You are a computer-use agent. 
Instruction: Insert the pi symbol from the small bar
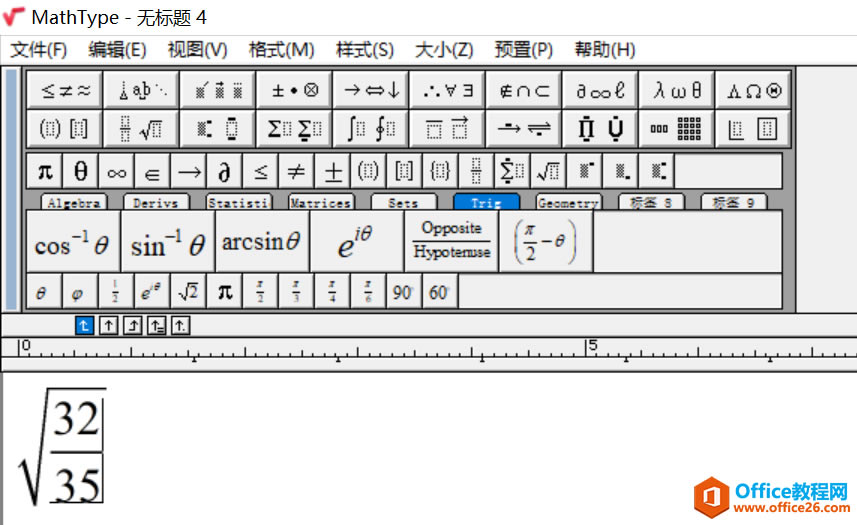tap(45, 172)
